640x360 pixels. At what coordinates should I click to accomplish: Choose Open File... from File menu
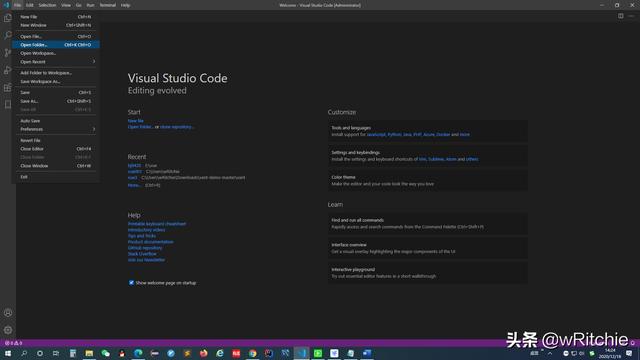(x=56, y=36)
